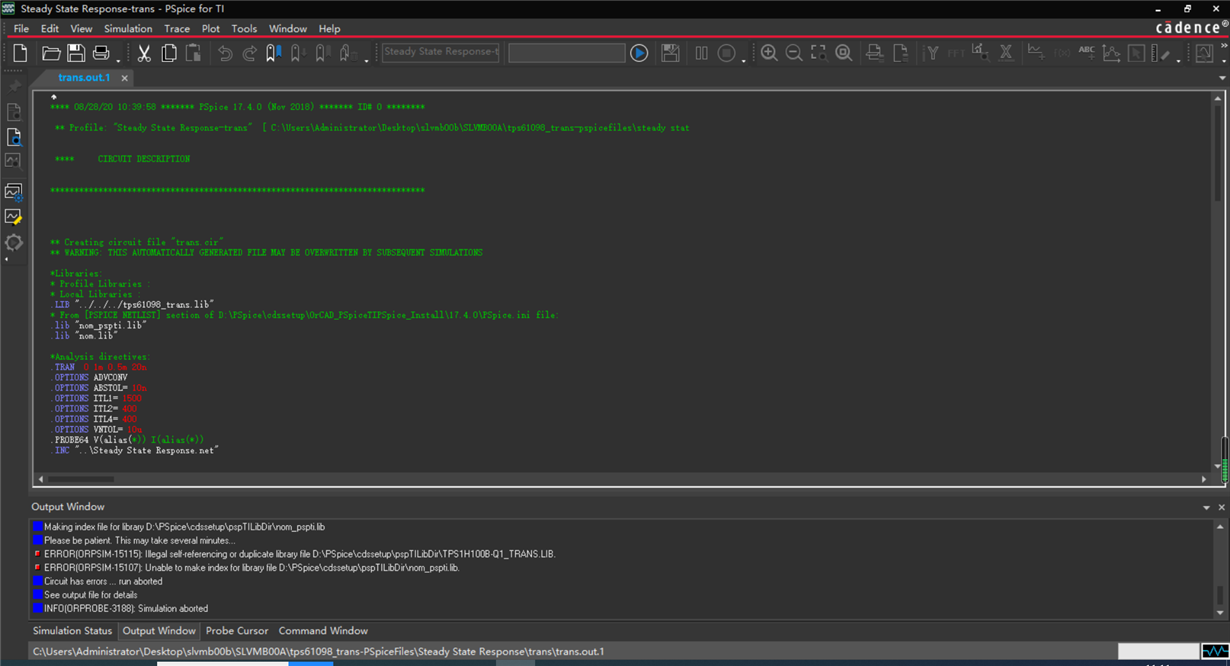The height and width of the screenshot is (666, 1230).
Task: Toggle FFT display
Action: 957,53
